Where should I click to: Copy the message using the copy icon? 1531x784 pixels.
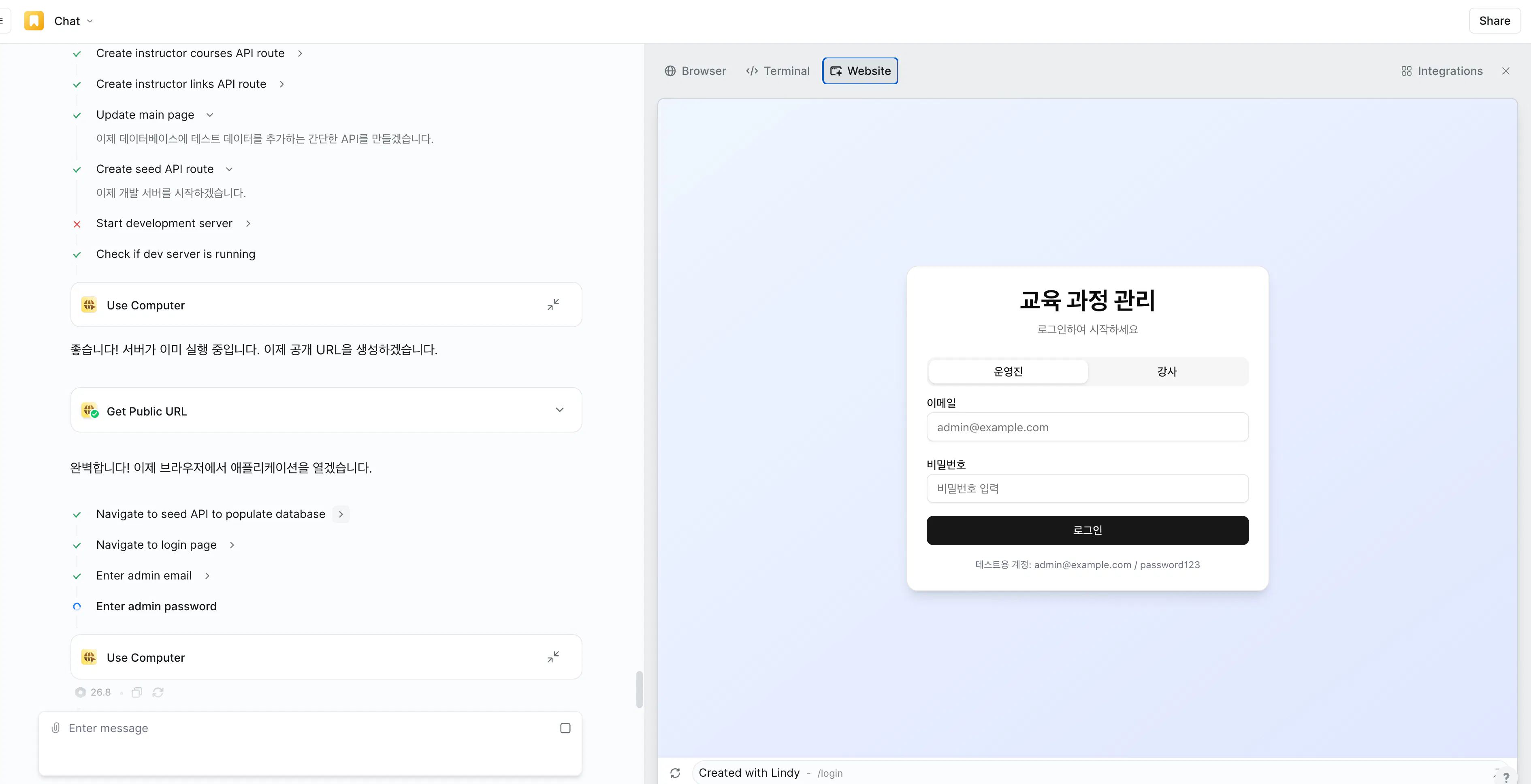(136, 692)
